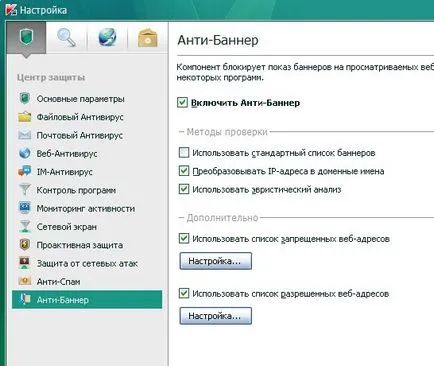Select Анти-Спам in the sidebar
Screen dimensions: 434x366
pos(58,282)
